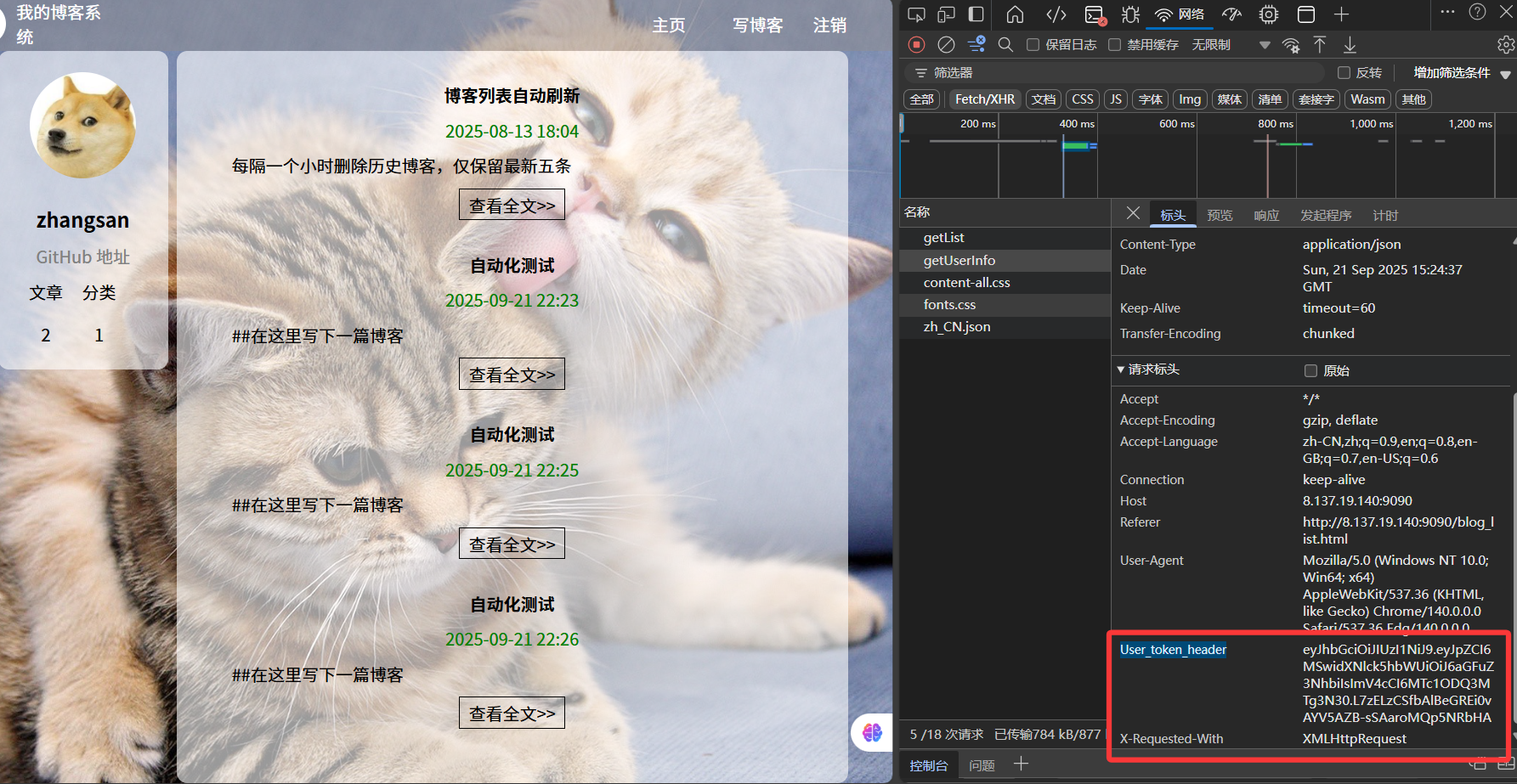Stop recording the network log
The height and width of the screenshot is (784, 1517).
coord(918,44)
